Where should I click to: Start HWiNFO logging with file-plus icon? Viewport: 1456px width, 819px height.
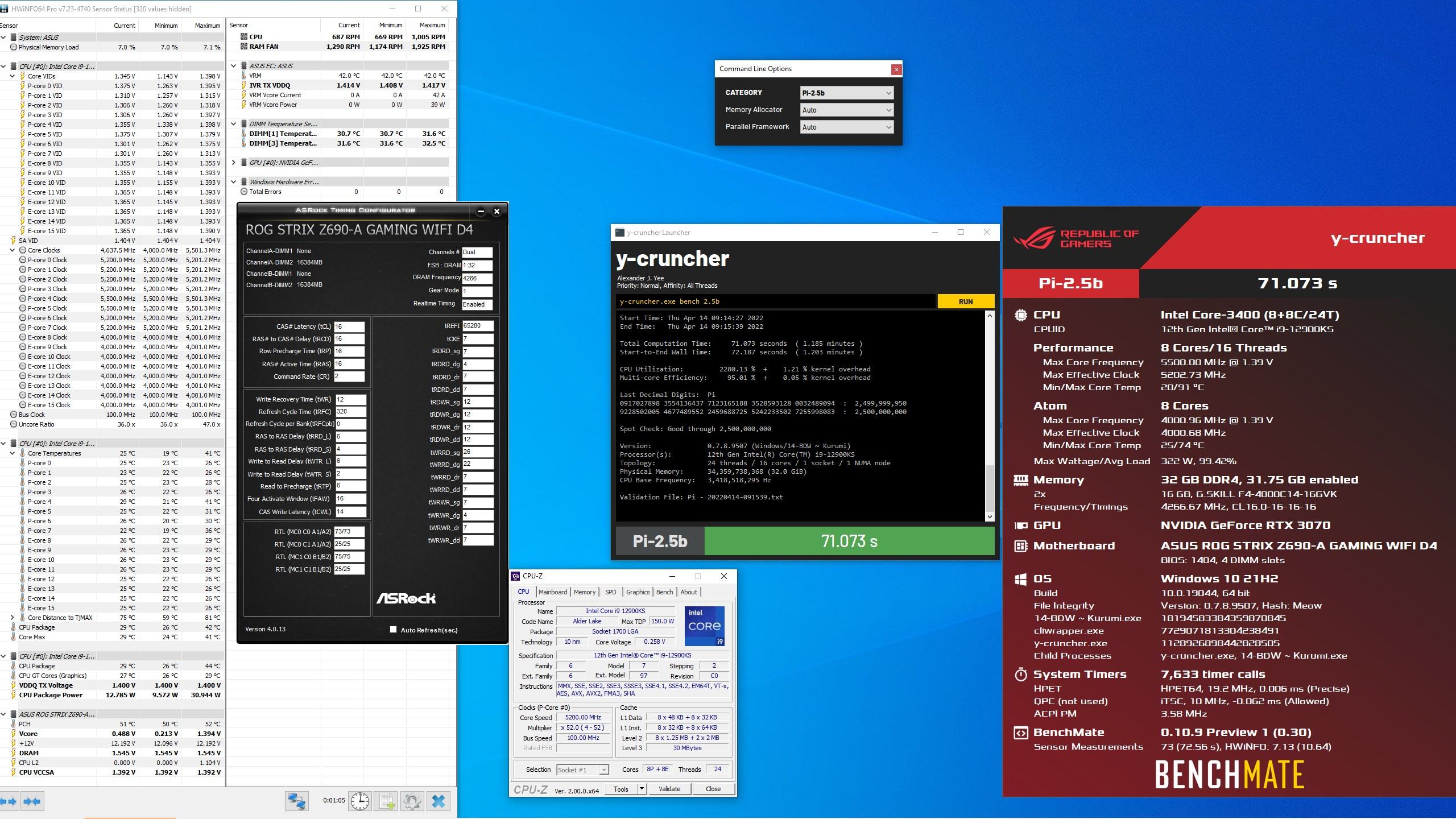(386, 801)
